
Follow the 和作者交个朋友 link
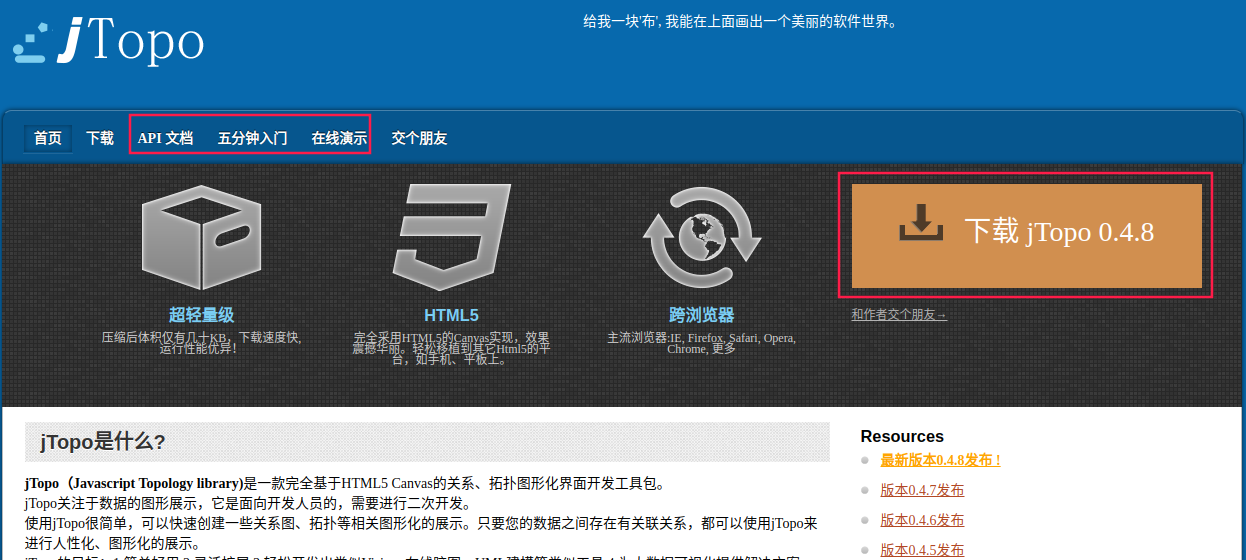click(899, 314)
